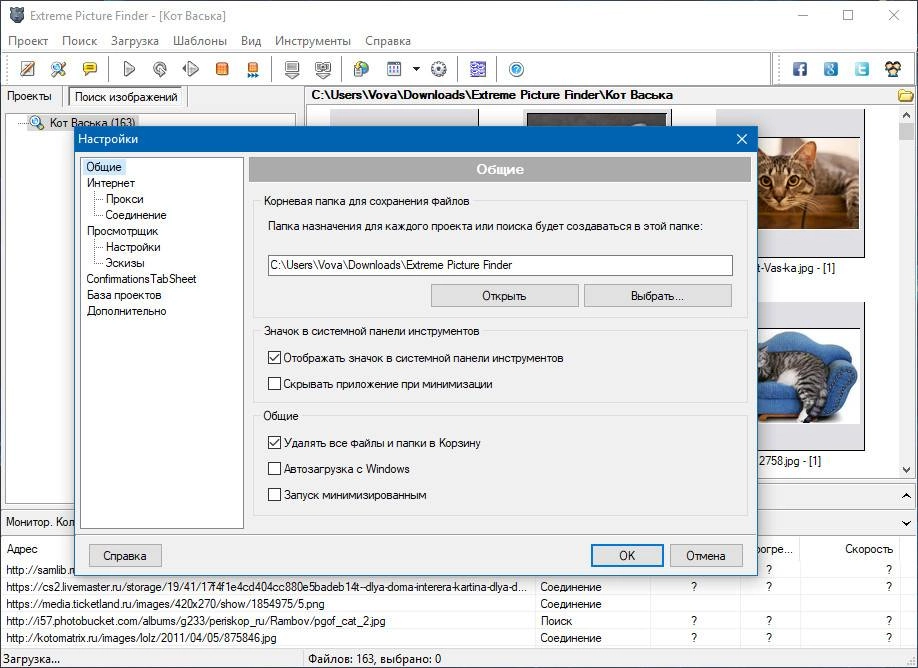Switch to the Проекты tab
This screenshot has height=668, width=918.
point(29,96)
